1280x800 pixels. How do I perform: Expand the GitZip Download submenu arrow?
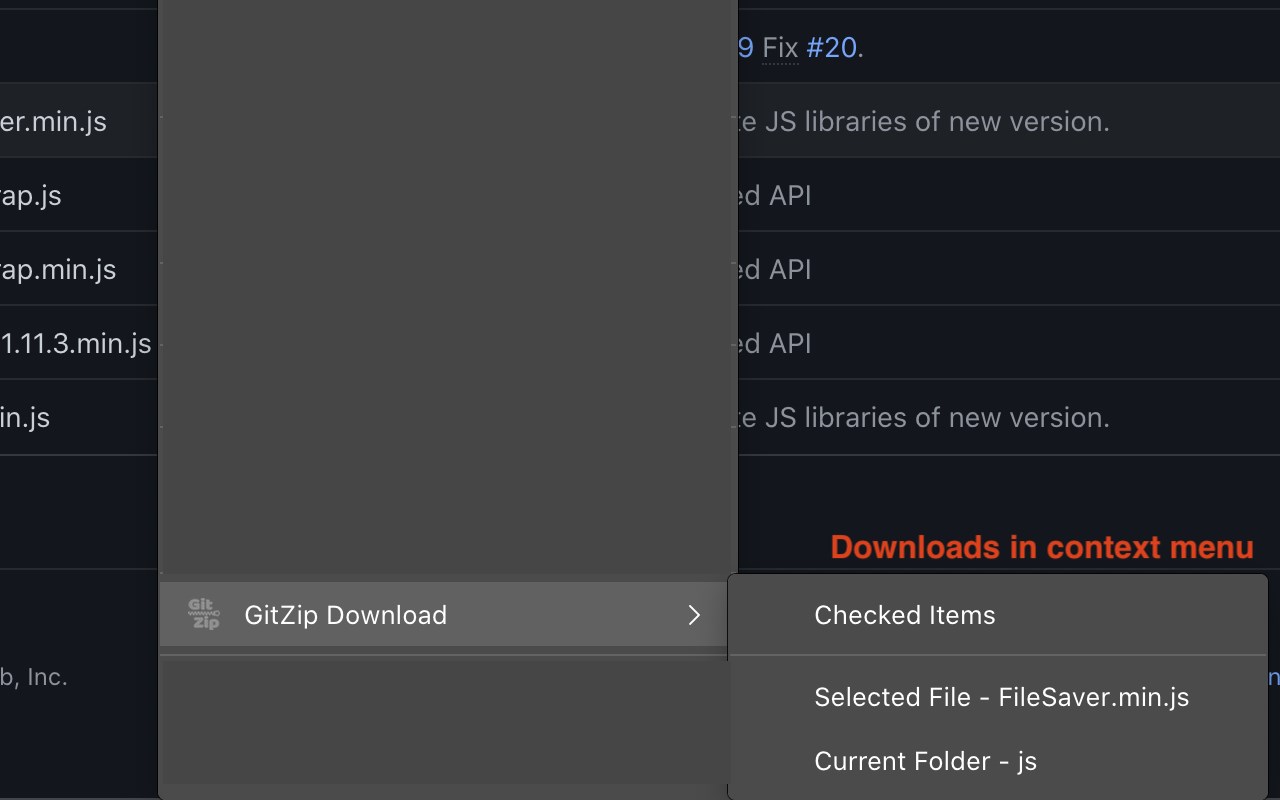point(694,615)
